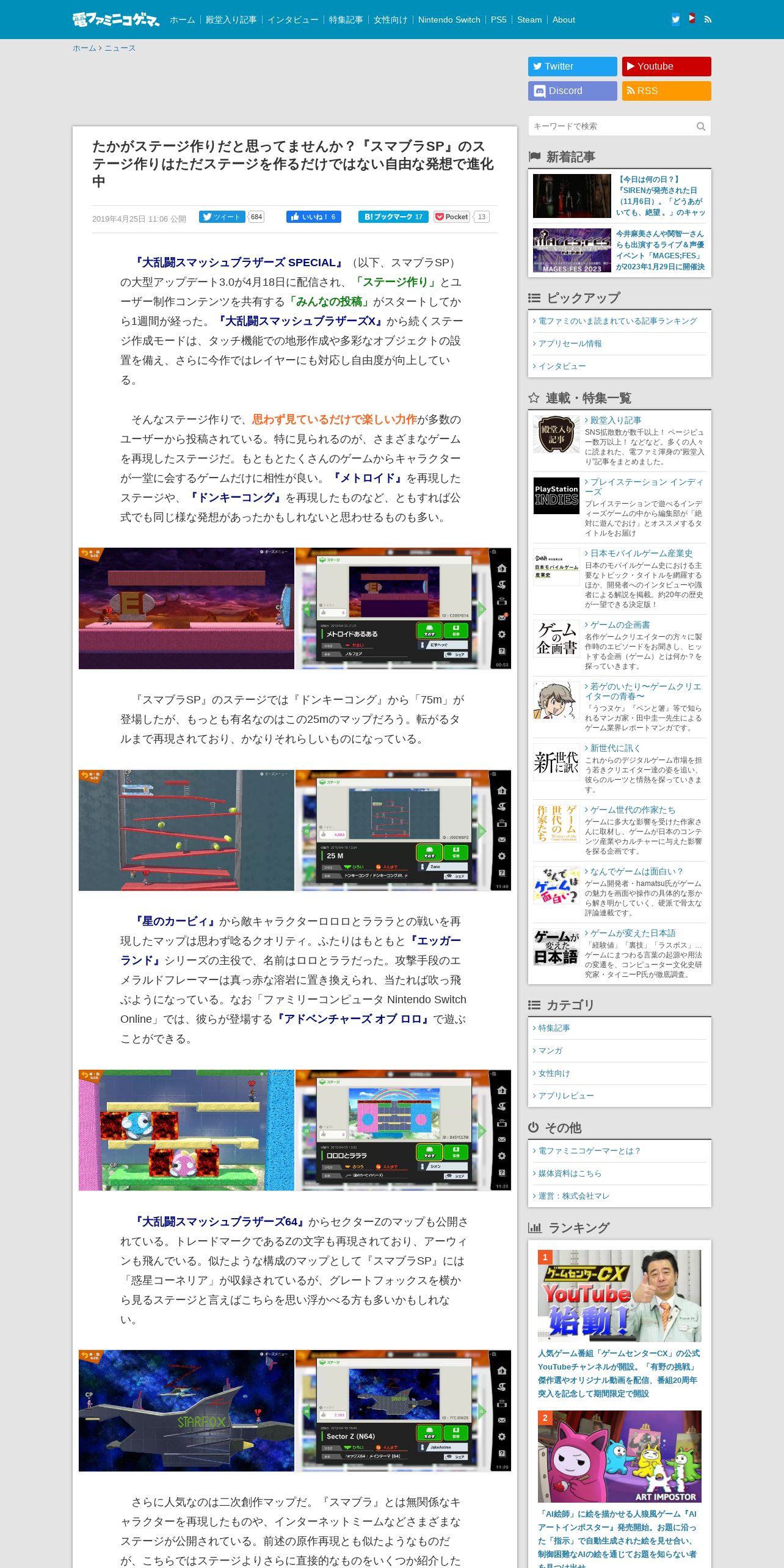The width and height of the screenshot is (784, 1568).
Task: Open the アプリセール情報 pickup link
Action: [570, 344]
